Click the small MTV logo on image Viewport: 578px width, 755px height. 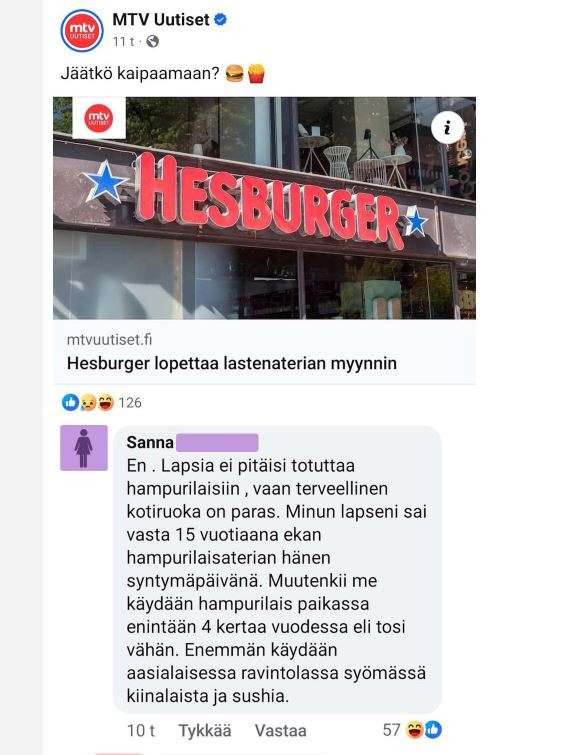point(99,118)
